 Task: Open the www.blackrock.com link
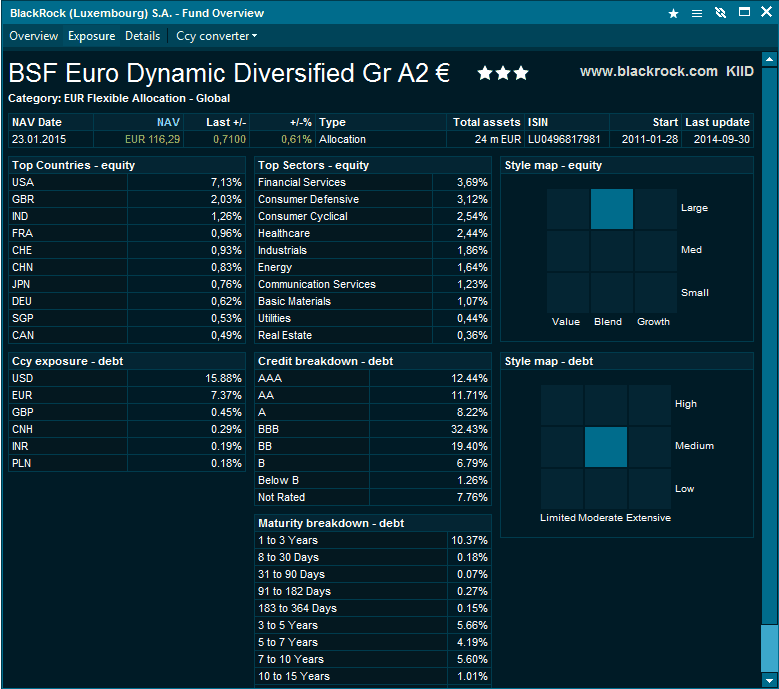(648, 72)
